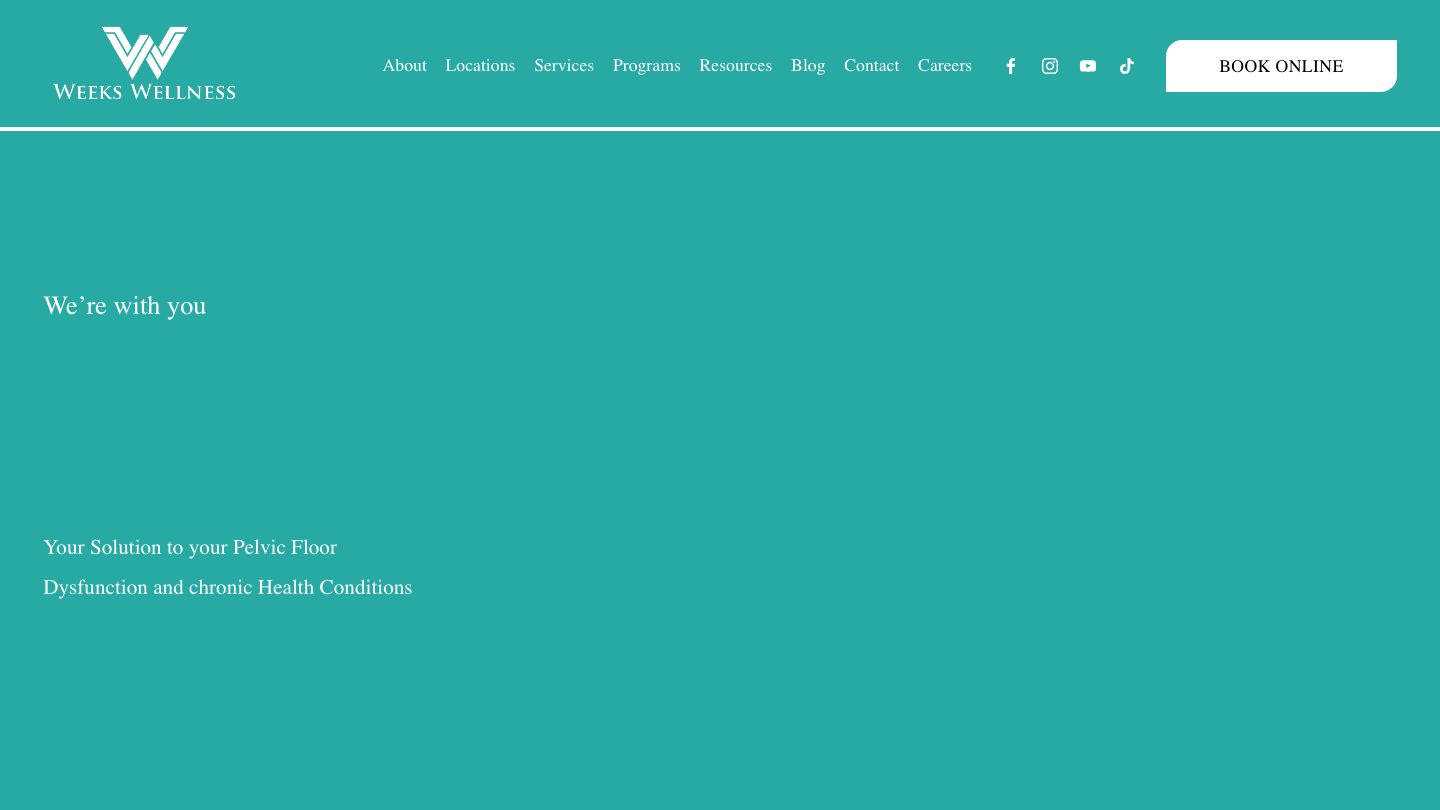Click the "Dysfunction and chronic Health Conditions" text

click(x=227, y=588)
